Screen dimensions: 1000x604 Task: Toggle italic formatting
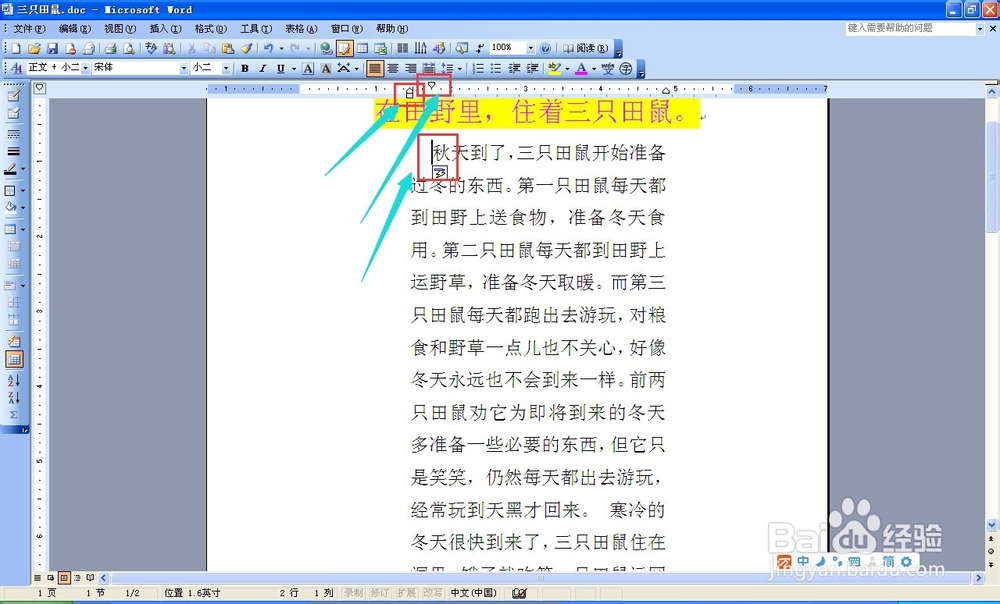262,68
